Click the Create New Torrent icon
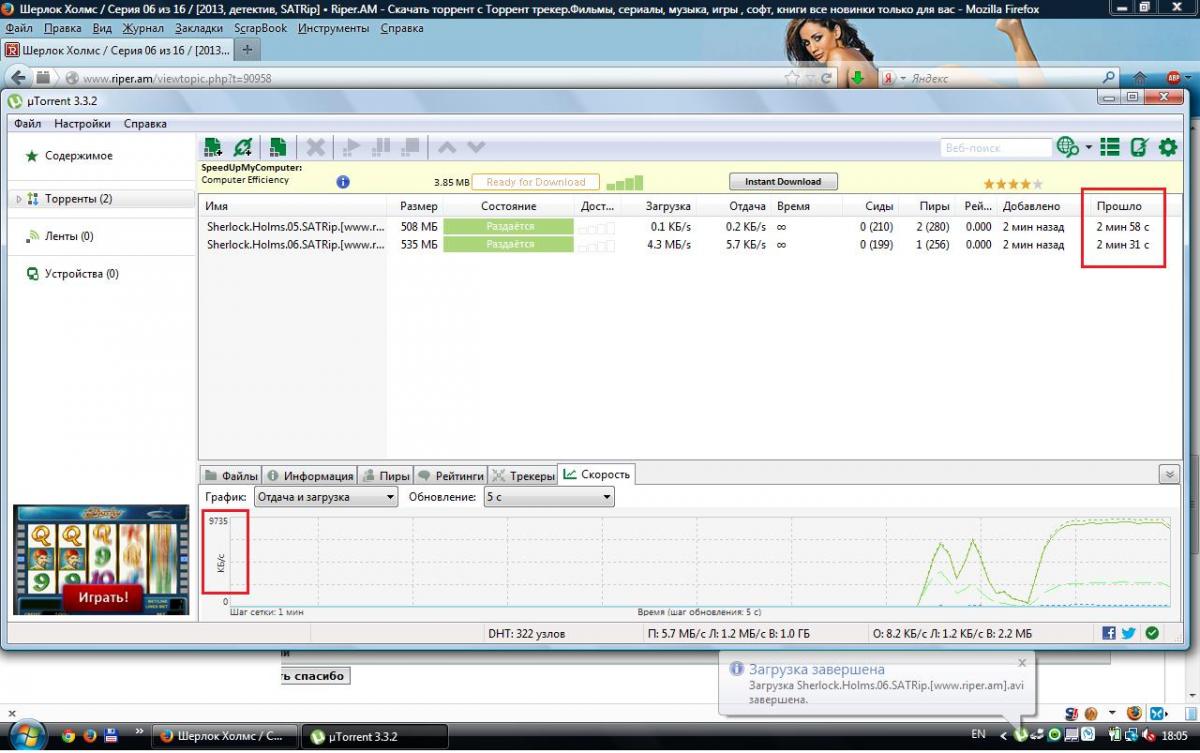Viewport: 1200px width, 753px height. click(x=278, y=148)
